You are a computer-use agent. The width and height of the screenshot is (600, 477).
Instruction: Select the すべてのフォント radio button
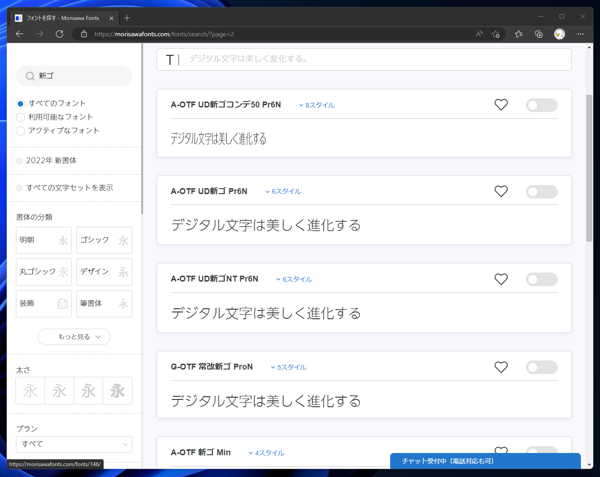[x=20, y=104]
